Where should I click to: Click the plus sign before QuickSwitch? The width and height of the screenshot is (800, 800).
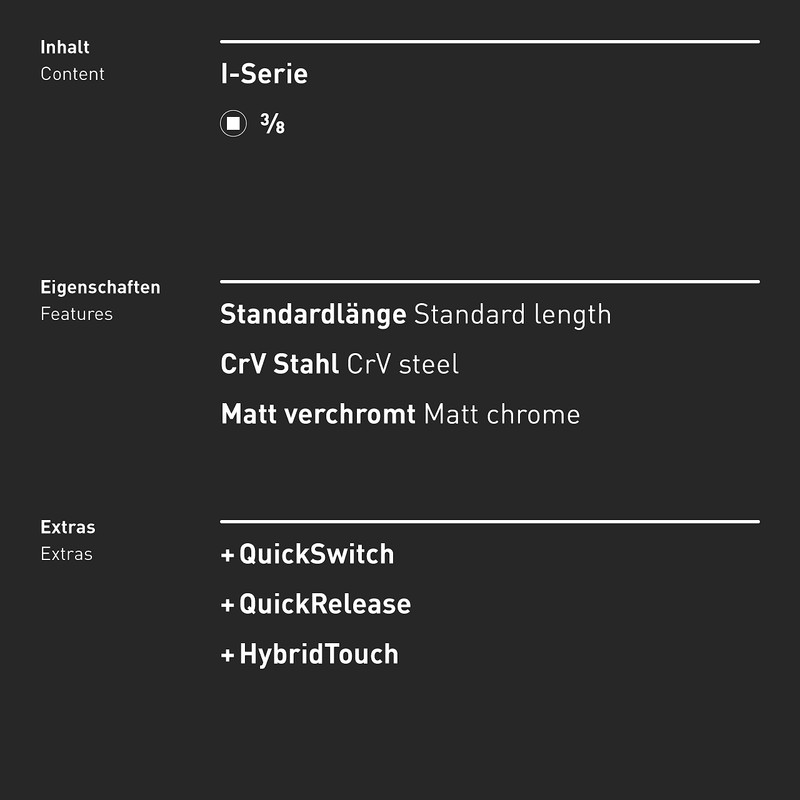click(227, 555)
